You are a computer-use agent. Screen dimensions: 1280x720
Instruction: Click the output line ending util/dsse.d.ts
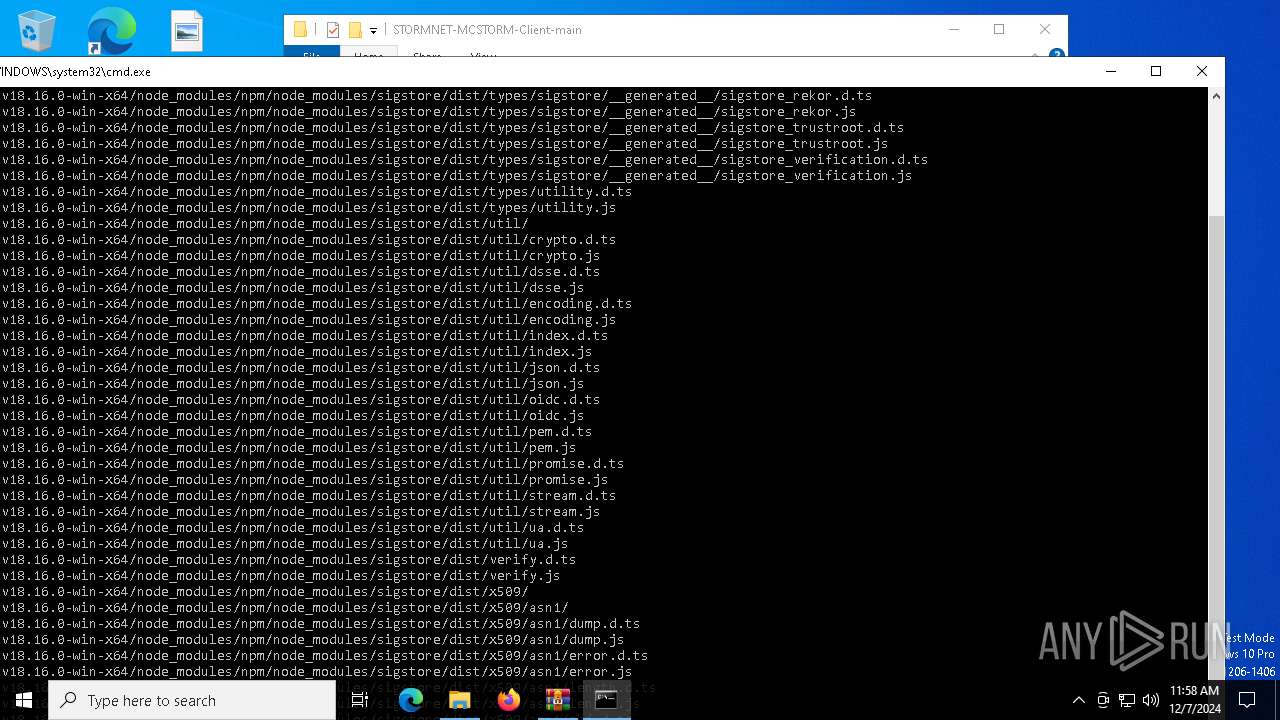pyautogui.click(x=300, y=272)
